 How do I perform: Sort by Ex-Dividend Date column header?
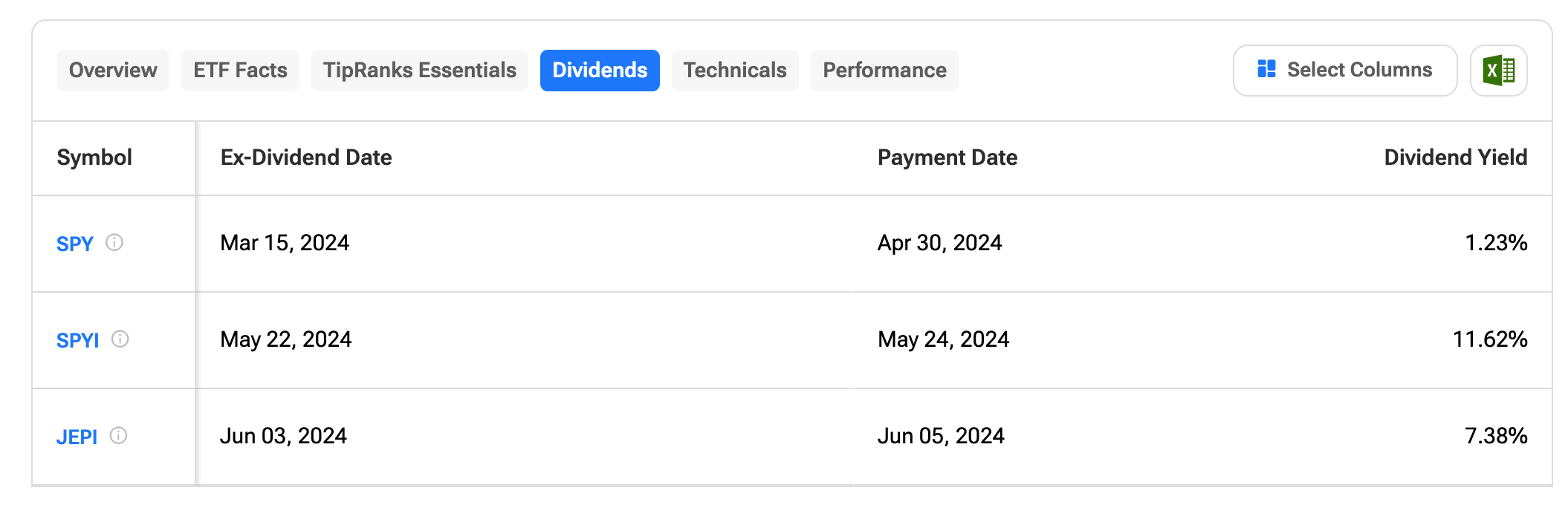[306, 157]
